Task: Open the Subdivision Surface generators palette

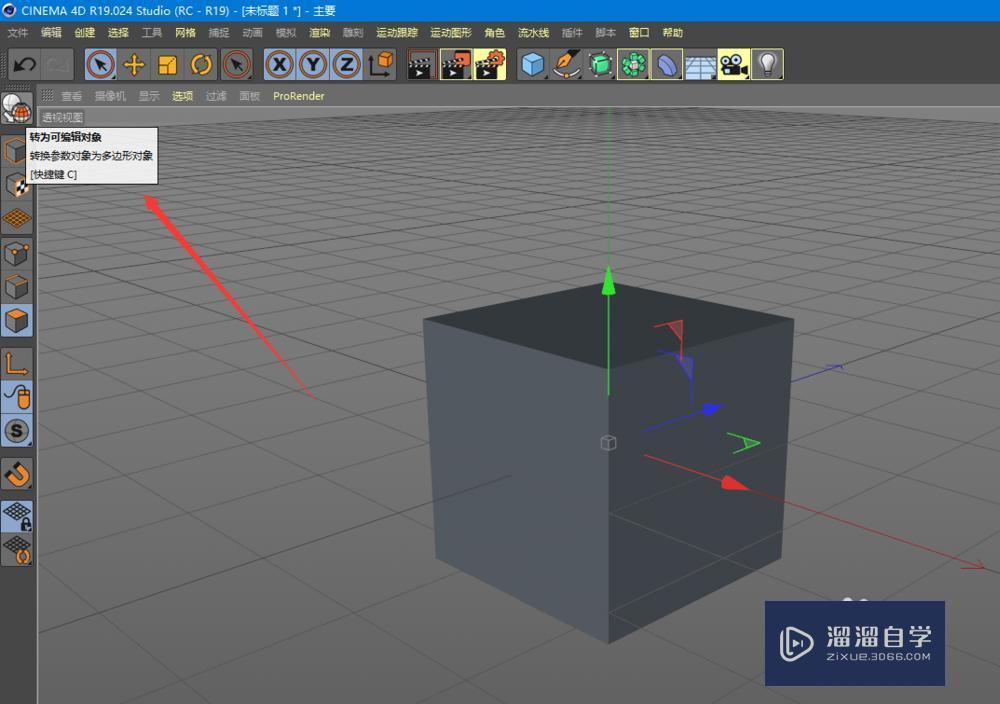Action: pos(599,64)
